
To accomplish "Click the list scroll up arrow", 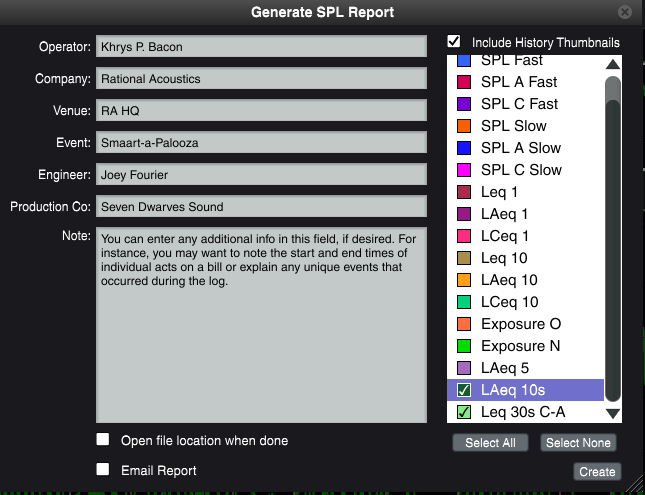I will (x=613, y=64).
